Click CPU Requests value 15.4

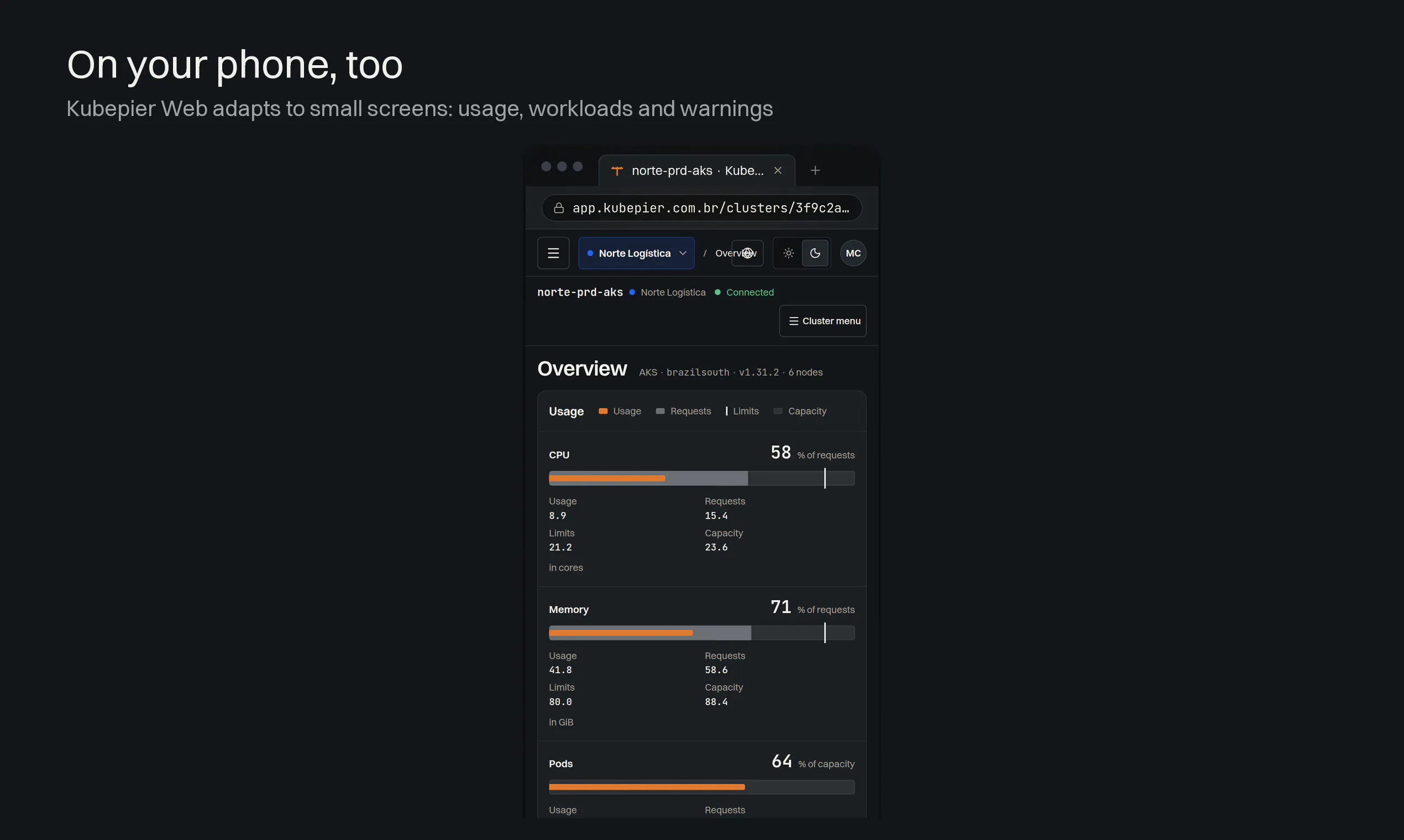716,516
